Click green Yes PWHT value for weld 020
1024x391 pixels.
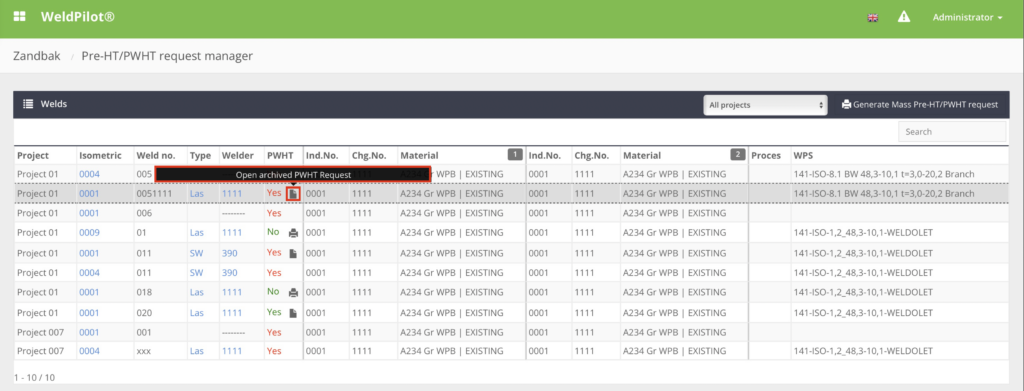coord(274,312)
